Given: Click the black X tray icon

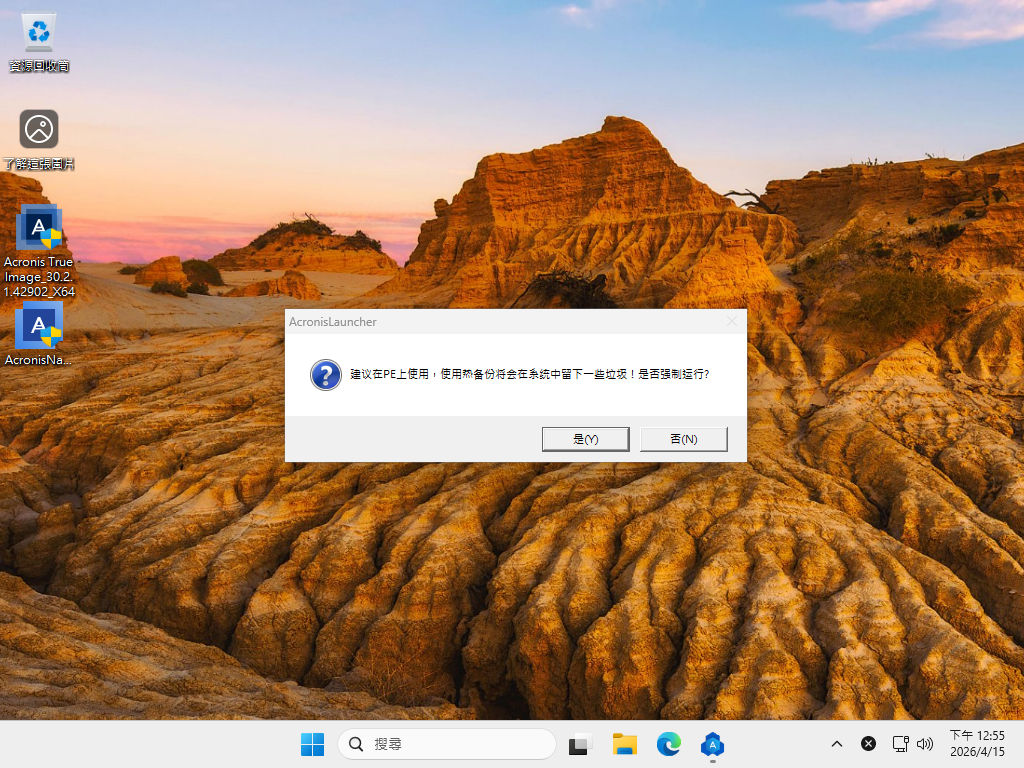Looking at the screenshot, I should (x=868, y=744).
